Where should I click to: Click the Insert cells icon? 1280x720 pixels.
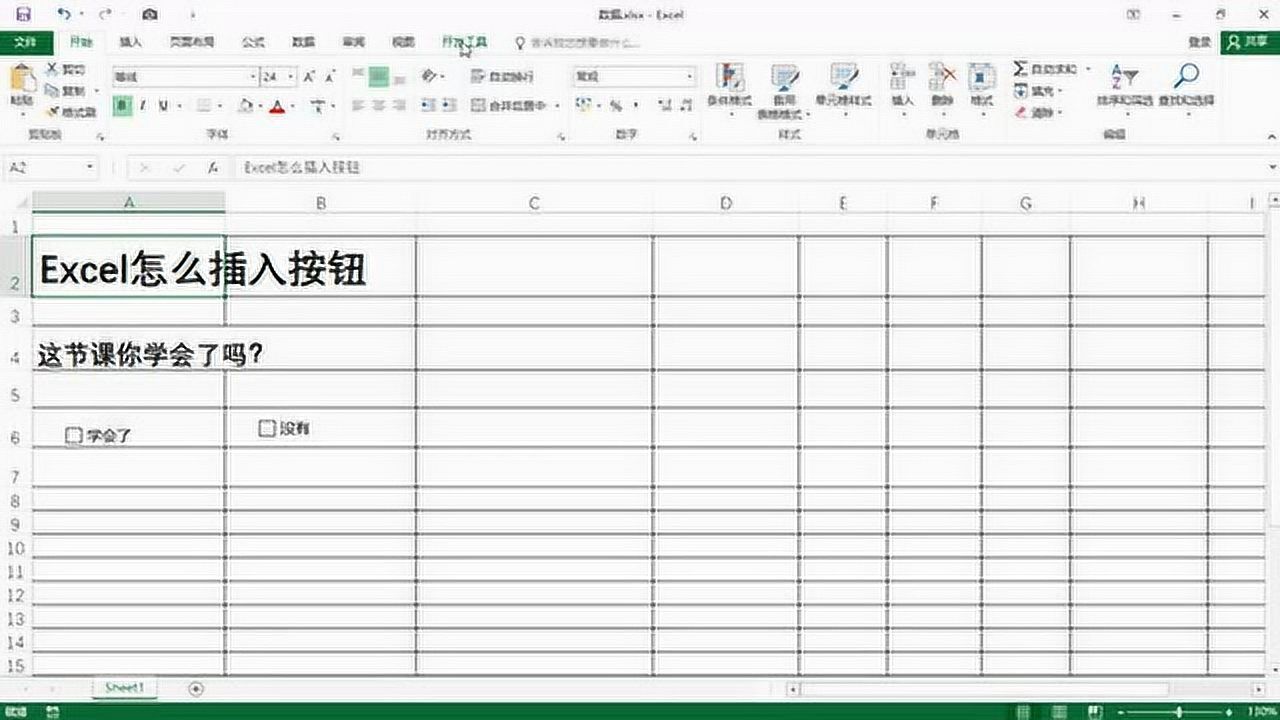tap(902, 77)
